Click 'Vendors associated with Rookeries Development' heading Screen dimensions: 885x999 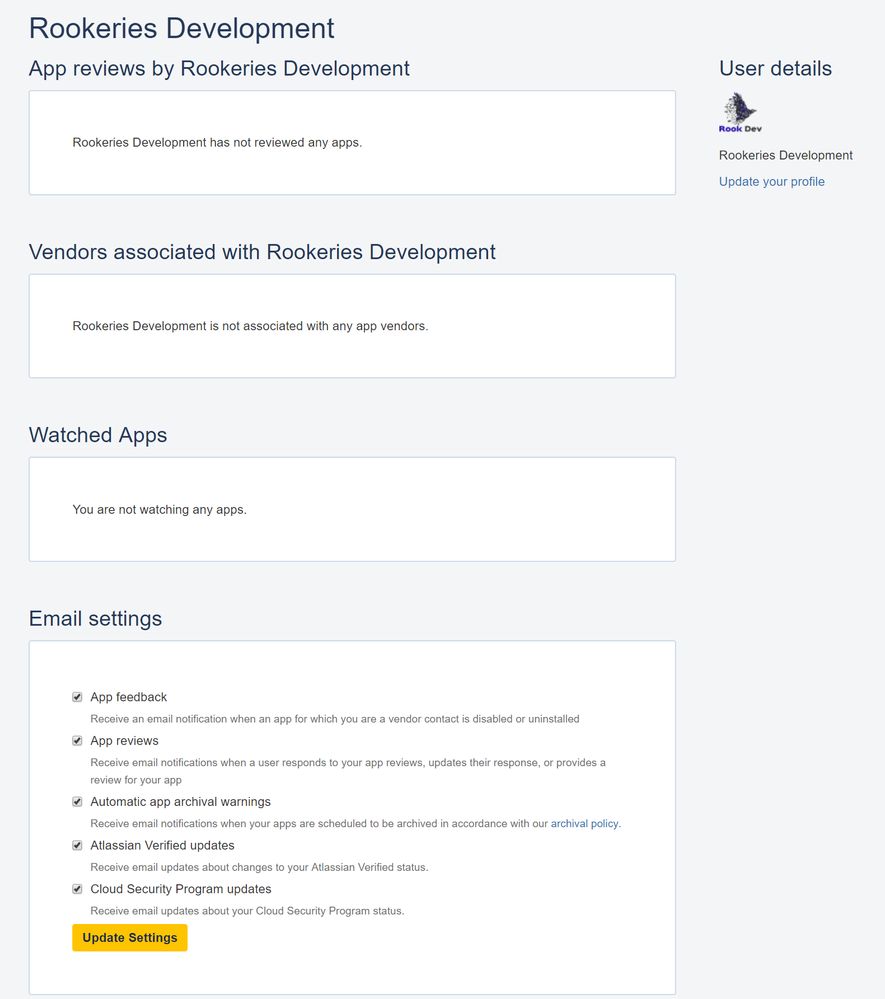point(262,252)
